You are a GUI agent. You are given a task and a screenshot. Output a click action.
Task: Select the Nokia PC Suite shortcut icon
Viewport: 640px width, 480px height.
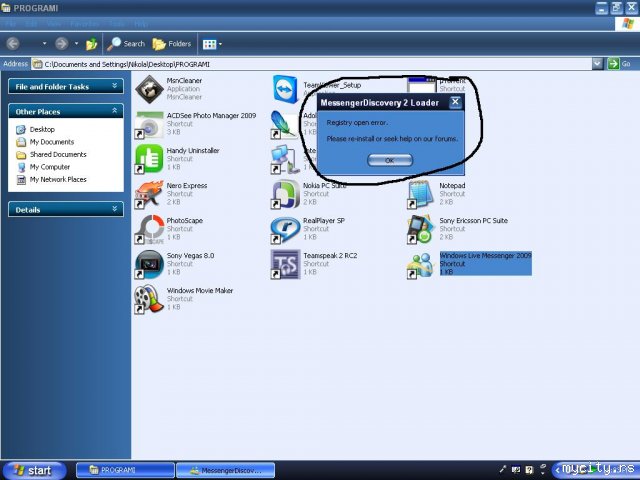click(285, 194)
